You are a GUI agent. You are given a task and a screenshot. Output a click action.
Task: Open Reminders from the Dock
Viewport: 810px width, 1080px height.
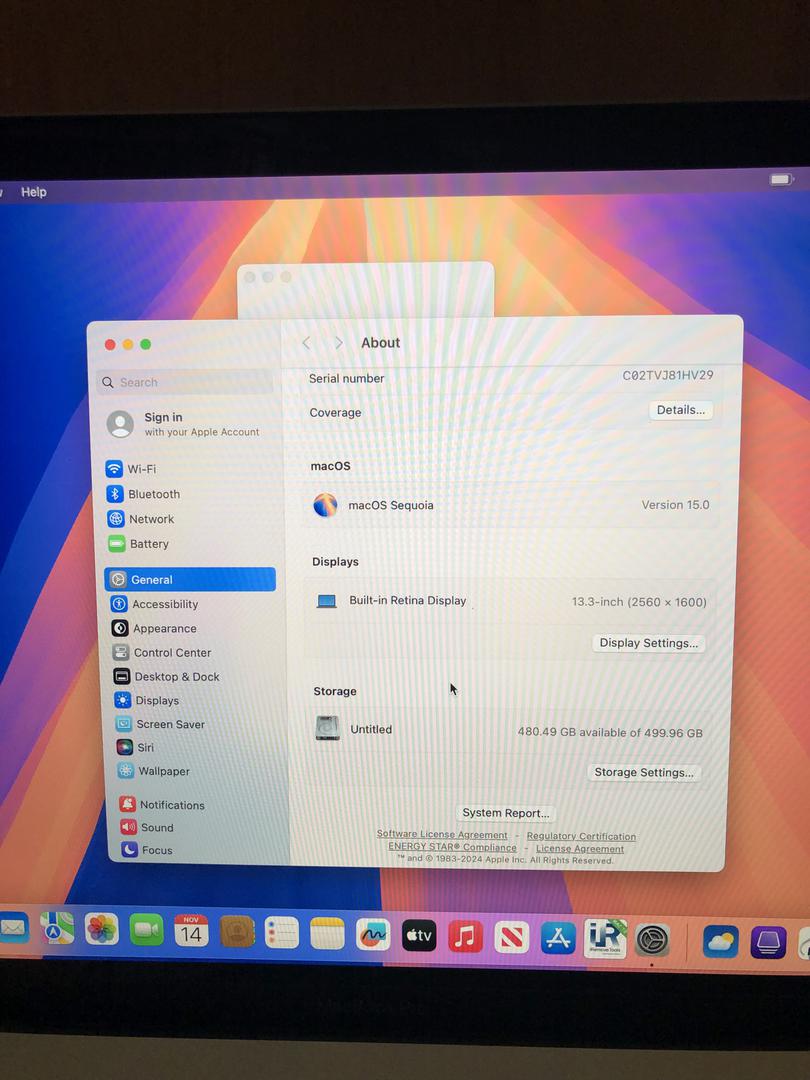[282, 933]
